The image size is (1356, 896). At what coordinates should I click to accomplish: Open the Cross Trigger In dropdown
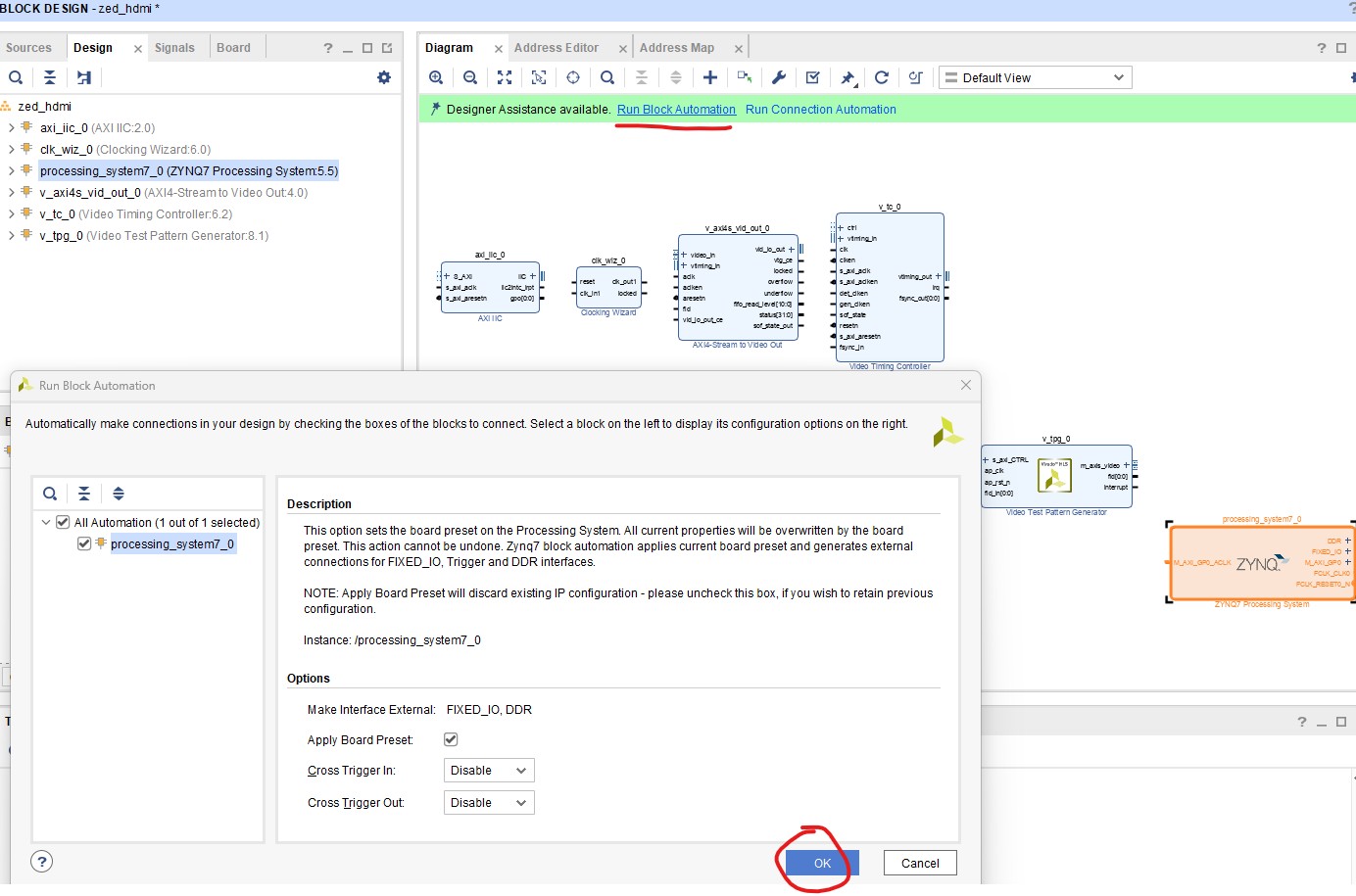click(489, 771)
